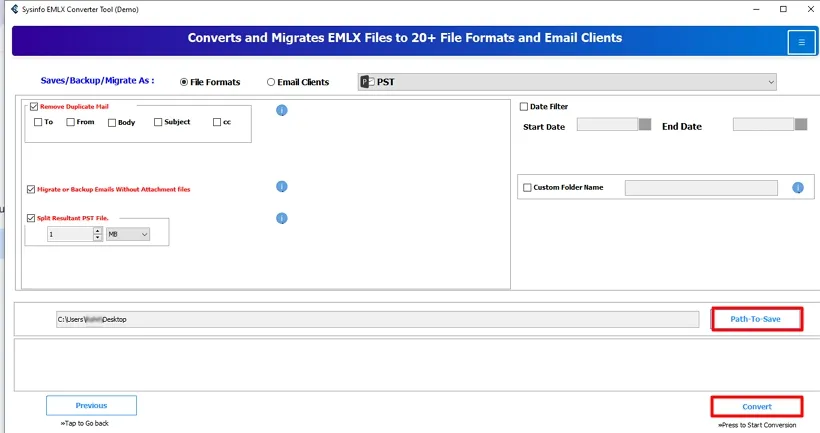Image resolution: width=820 pixels, height=433 pixels.
Task: Open the MB size unit dropdown
Action: pyautogui.click(x=128, y=234)
